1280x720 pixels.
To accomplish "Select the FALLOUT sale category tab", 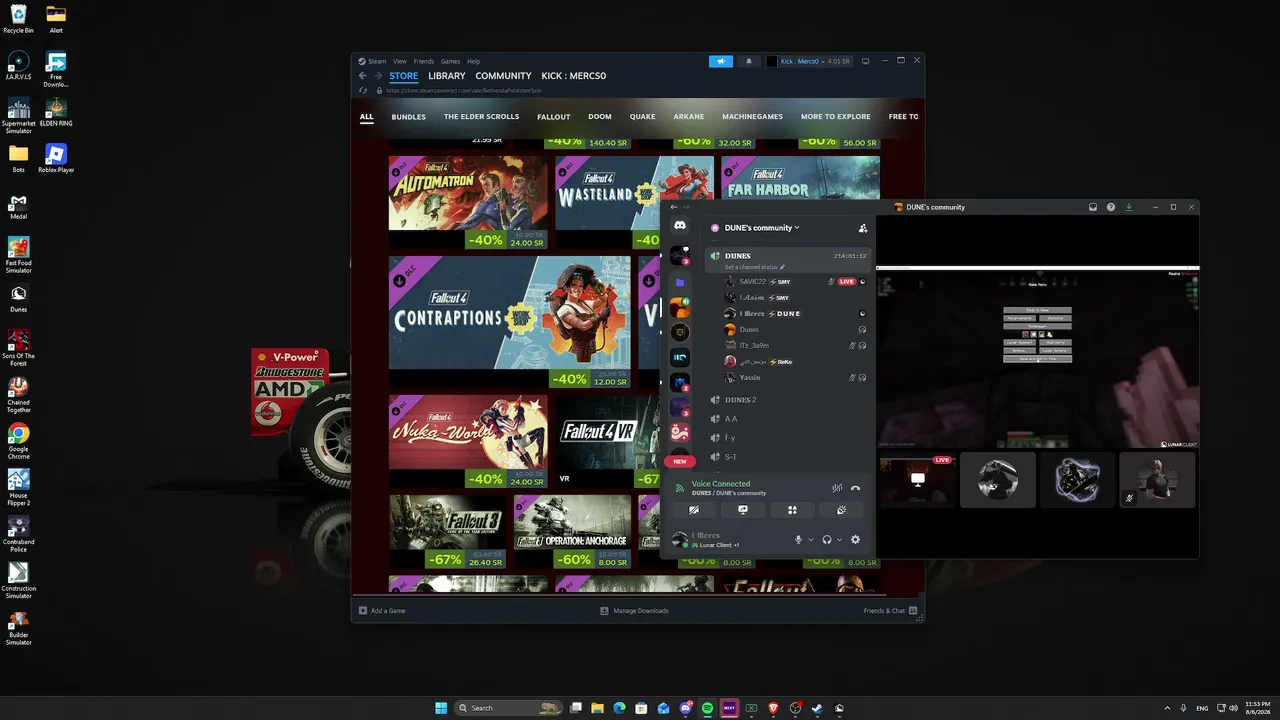I will pos(554,117).
